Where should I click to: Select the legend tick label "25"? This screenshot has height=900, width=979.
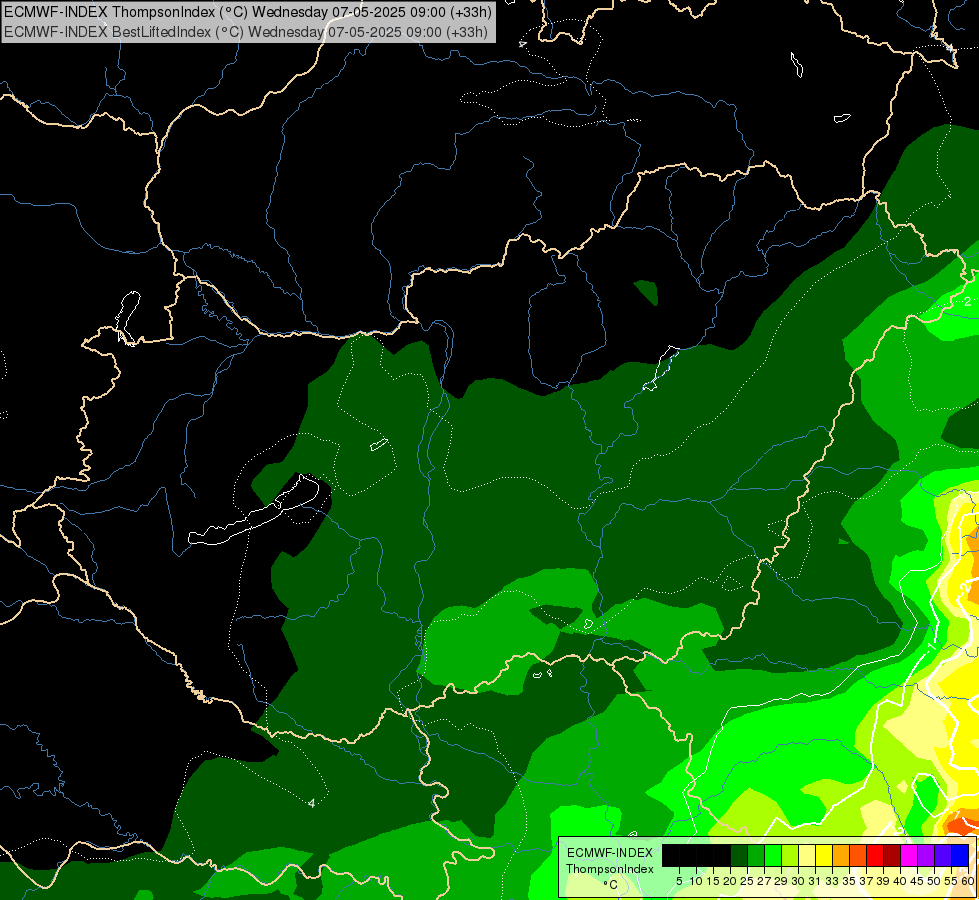click(747, 881)
